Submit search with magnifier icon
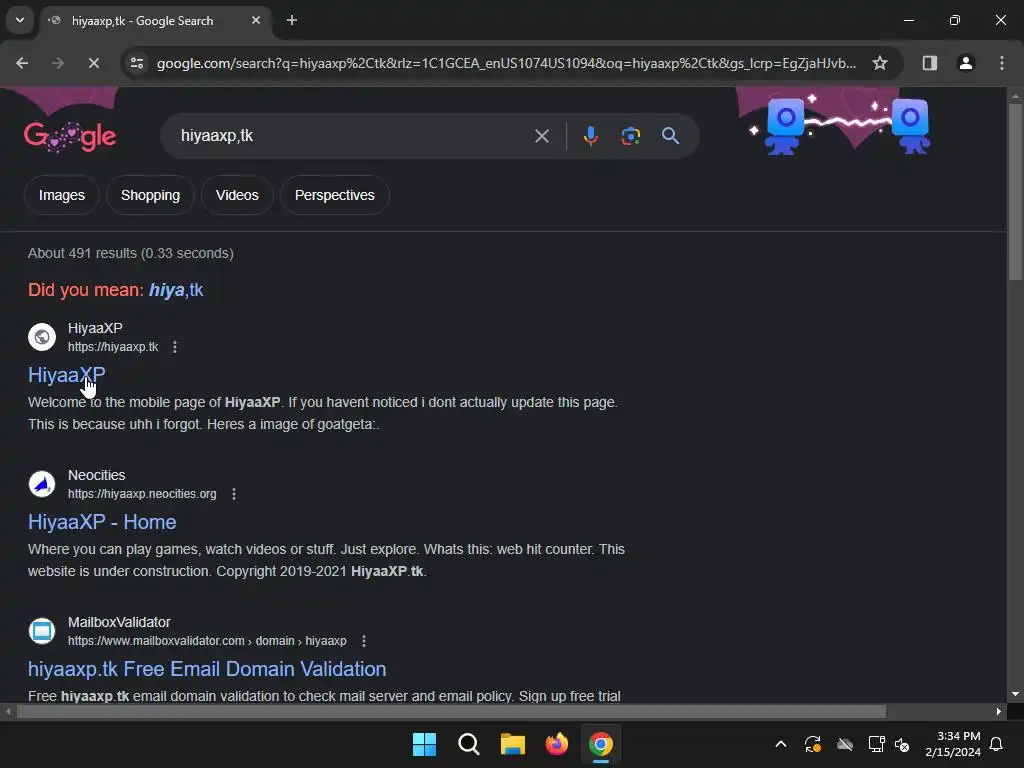1024x768 pixels. tap(670, 136)
